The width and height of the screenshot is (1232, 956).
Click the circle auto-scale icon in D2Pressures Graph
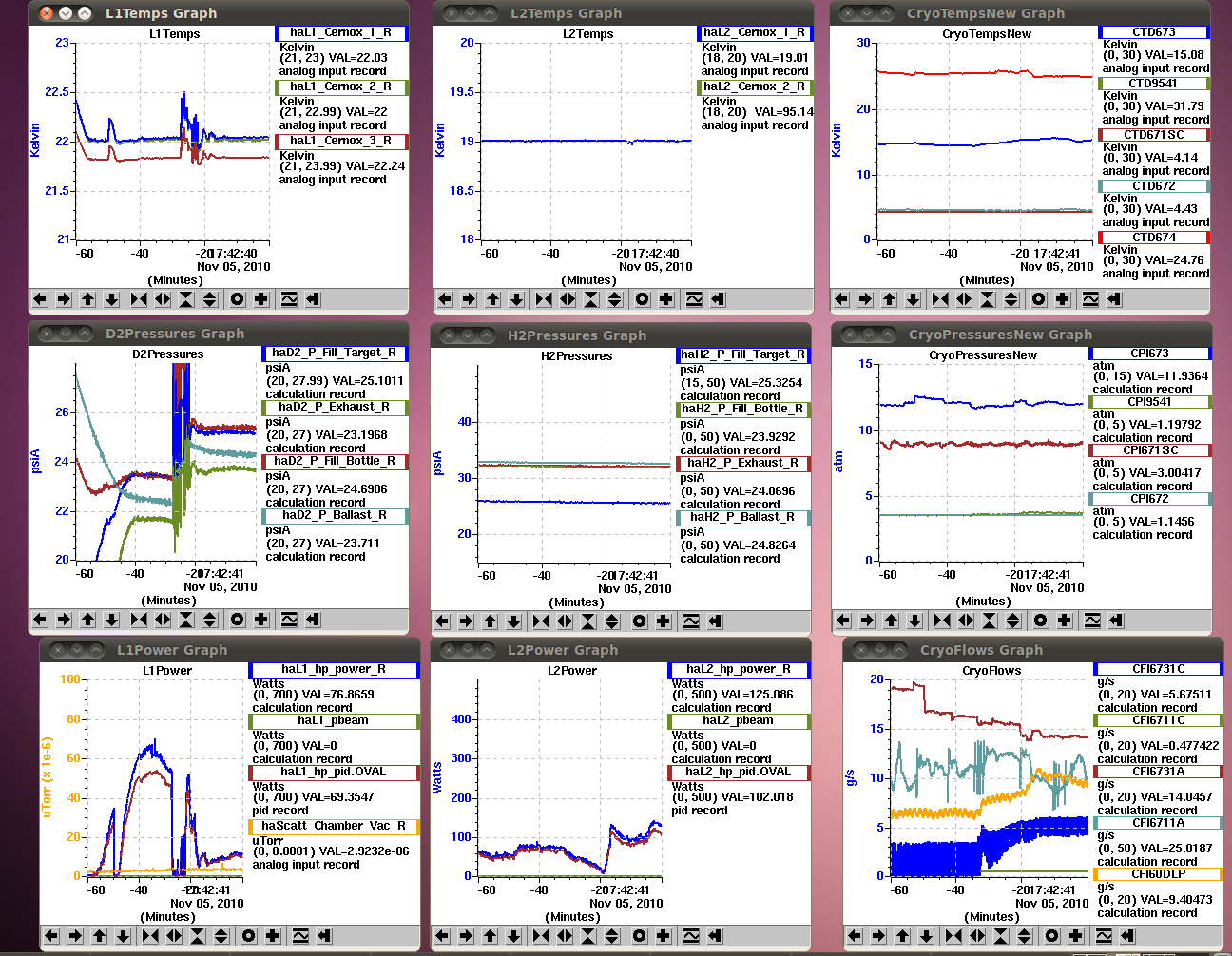[x=237, y=620]
